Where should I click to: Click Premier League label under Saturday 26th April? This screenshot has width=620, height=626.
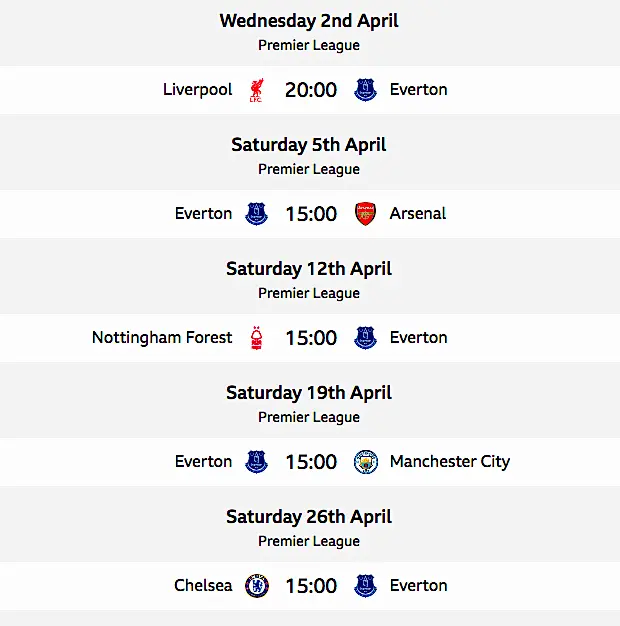[309, 541]
